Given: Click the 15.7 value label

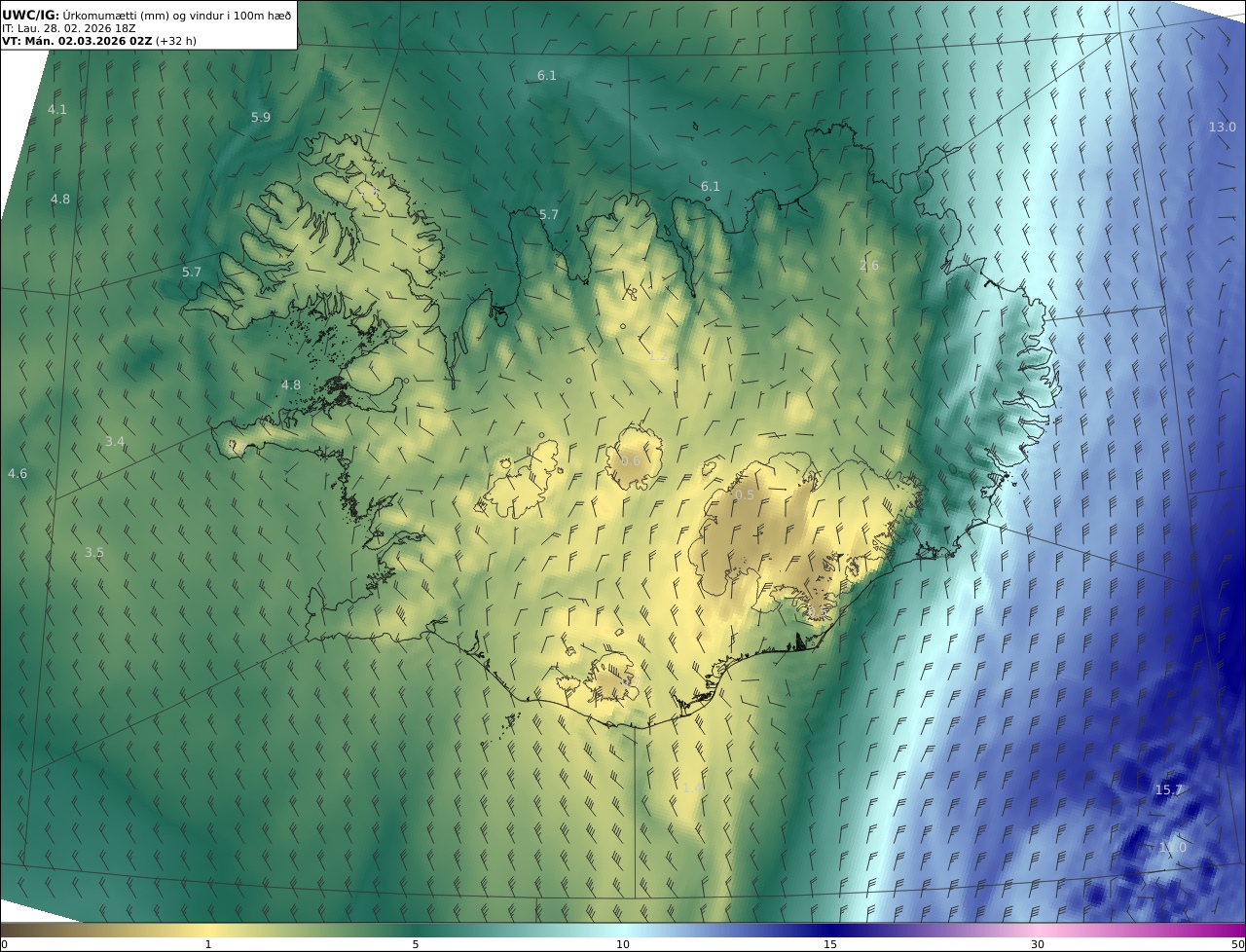Looking at the screenshot, I should tap(1168, 790).
